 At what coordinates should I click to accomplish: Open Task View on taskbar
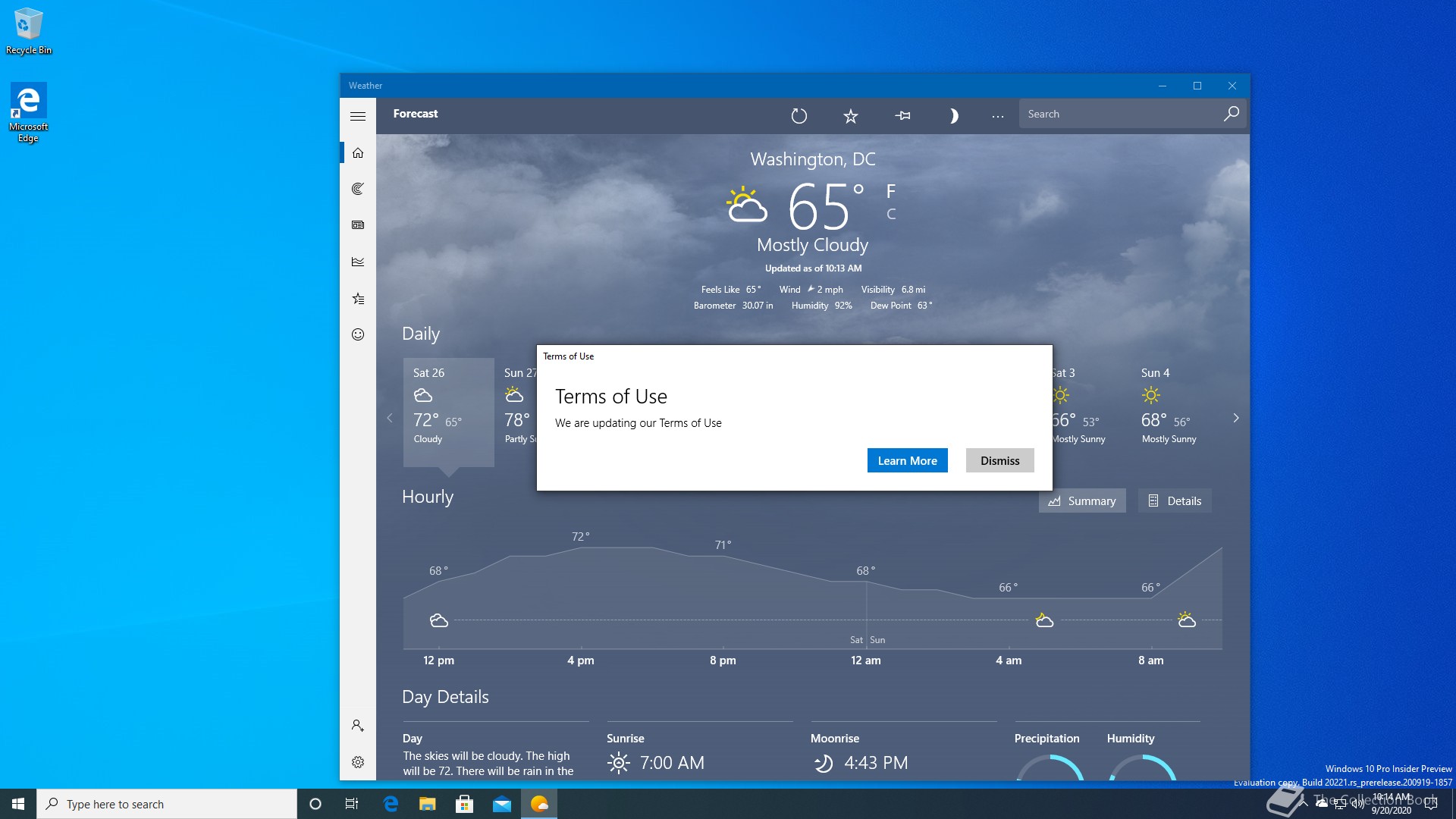(352, 804)
